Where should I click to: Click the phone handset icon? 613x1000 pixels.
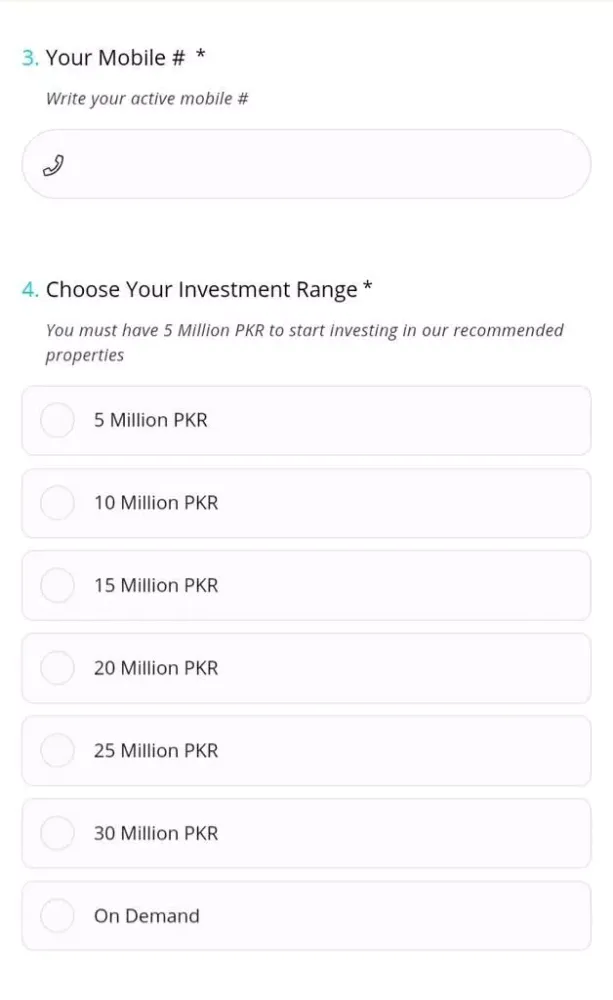[x=53, y=165]
